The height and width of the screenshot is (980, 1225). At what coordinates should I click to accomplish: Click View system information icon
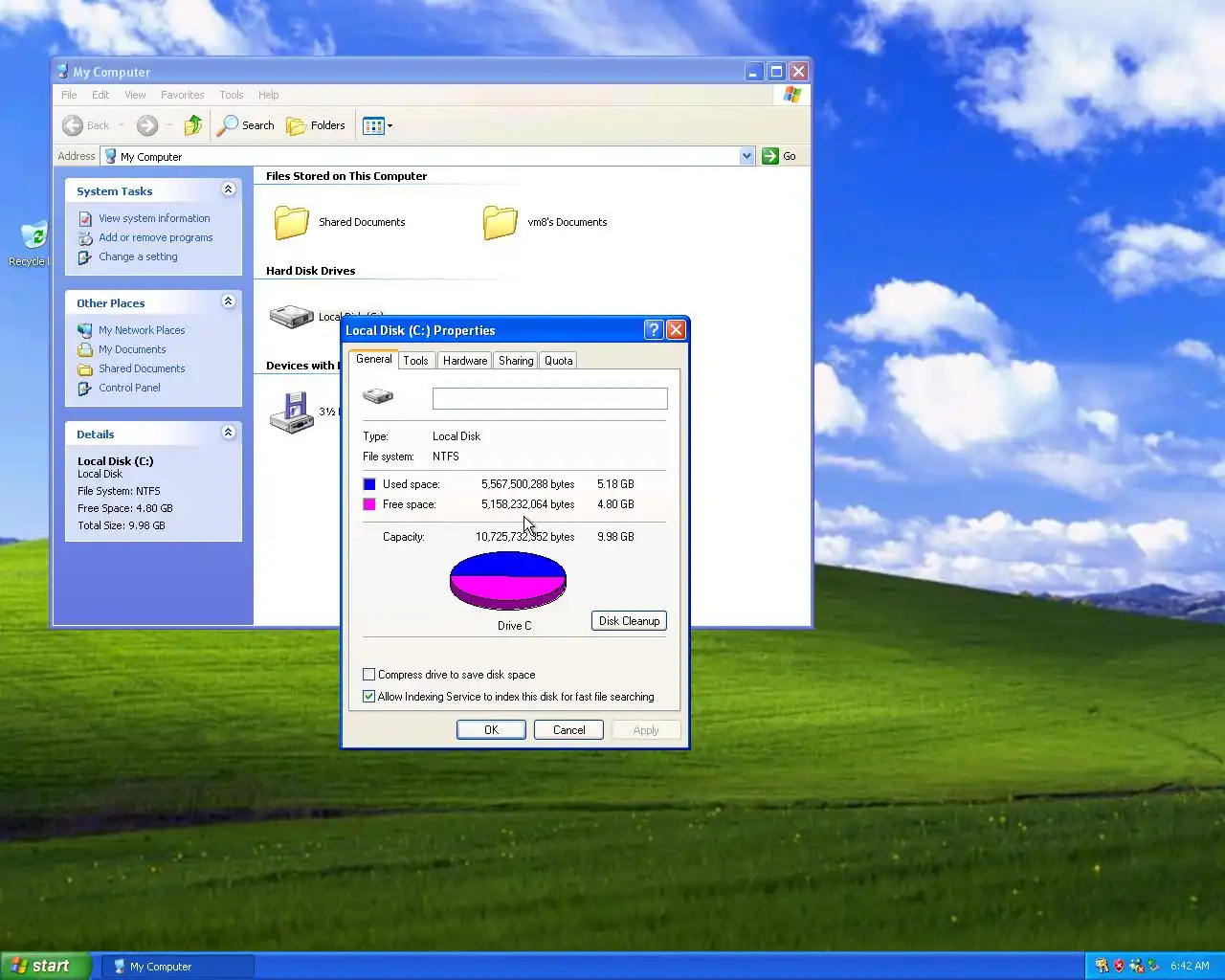85,218
